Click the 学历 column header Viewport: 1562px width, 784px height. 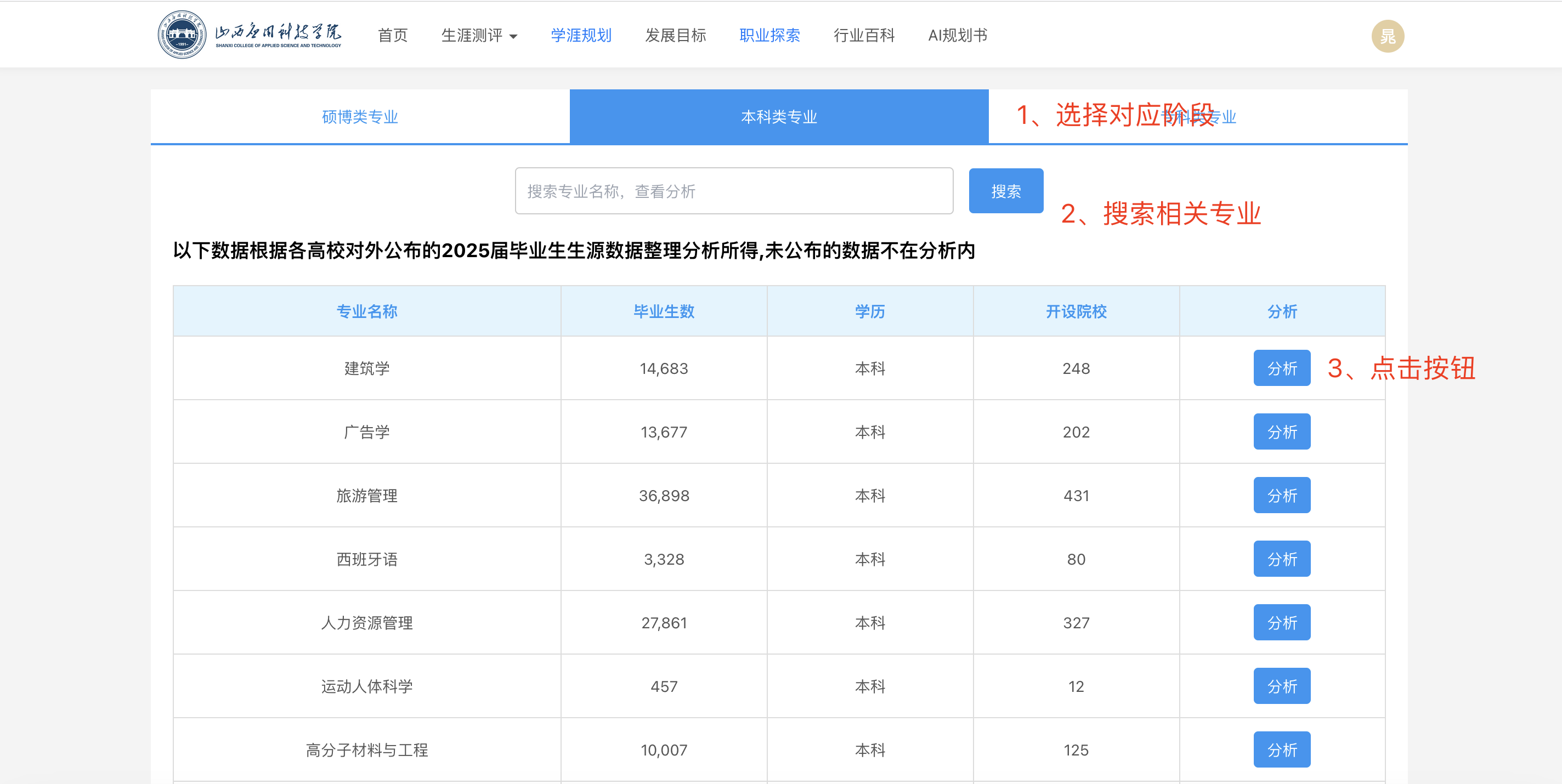870,311
